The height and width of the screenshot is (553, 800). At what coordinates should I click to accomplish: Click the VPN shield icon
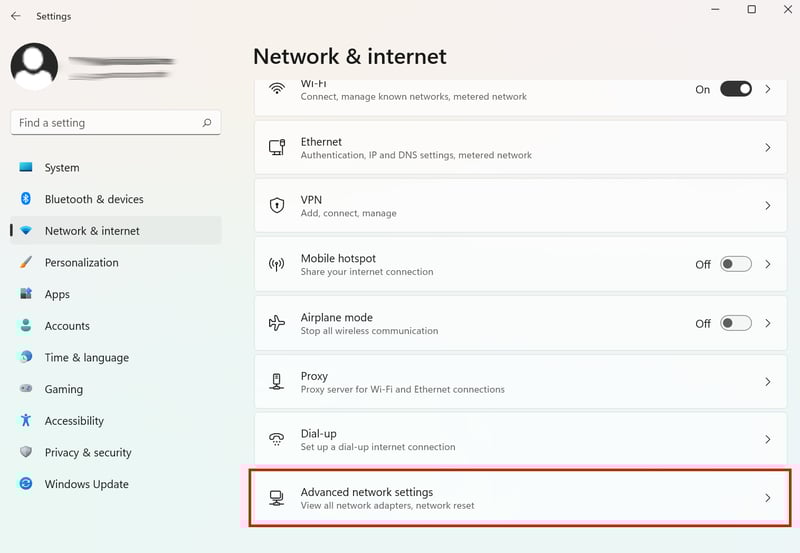[277, 206]
